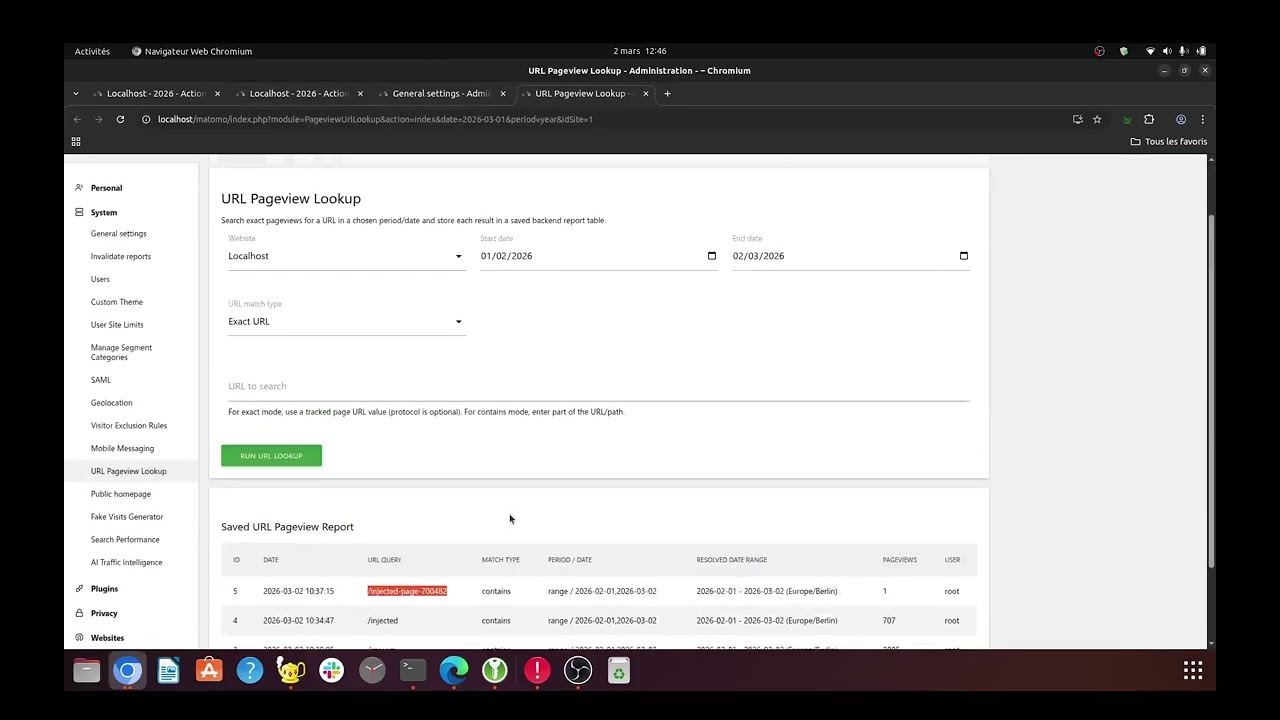Image resolution: width=1280 pixels, height=720 pixels.
Task: Click the browser forward arrow
Action: click(x=98, y=119)
